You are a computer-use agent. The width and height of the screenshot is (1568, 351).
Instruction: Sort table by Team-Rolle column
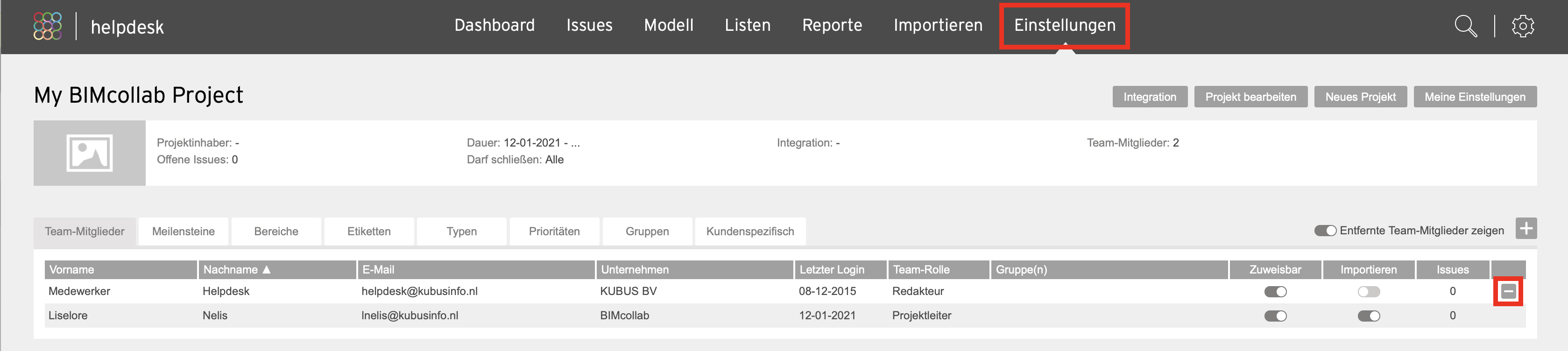[x=921, y=269]
